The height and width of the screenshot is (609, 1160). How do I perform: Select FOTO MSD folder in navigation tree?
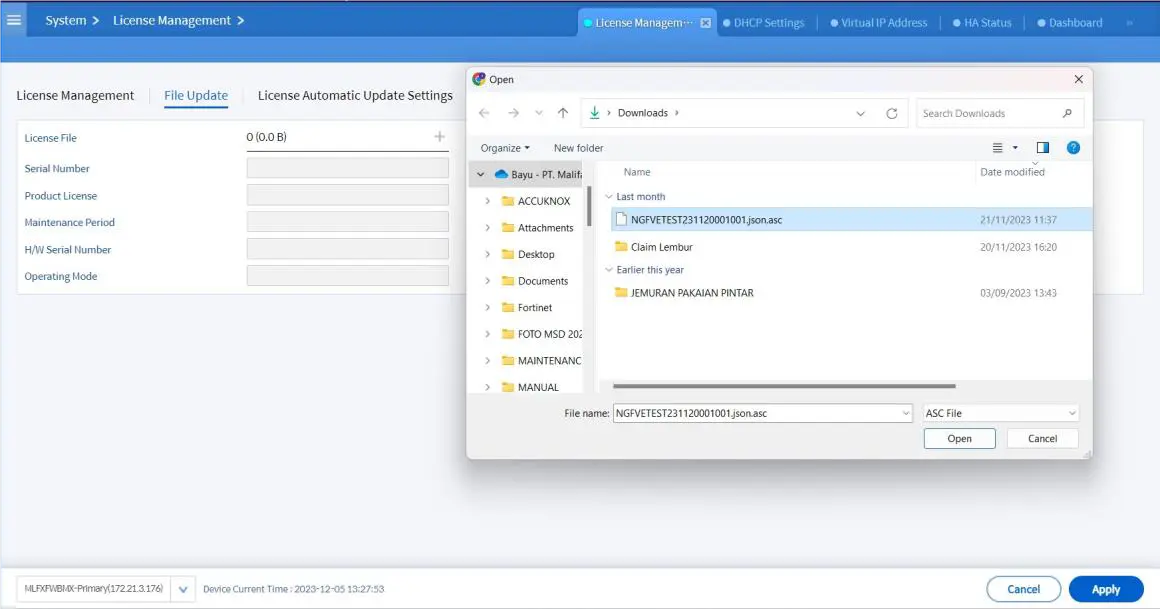(x=542, y=334)
